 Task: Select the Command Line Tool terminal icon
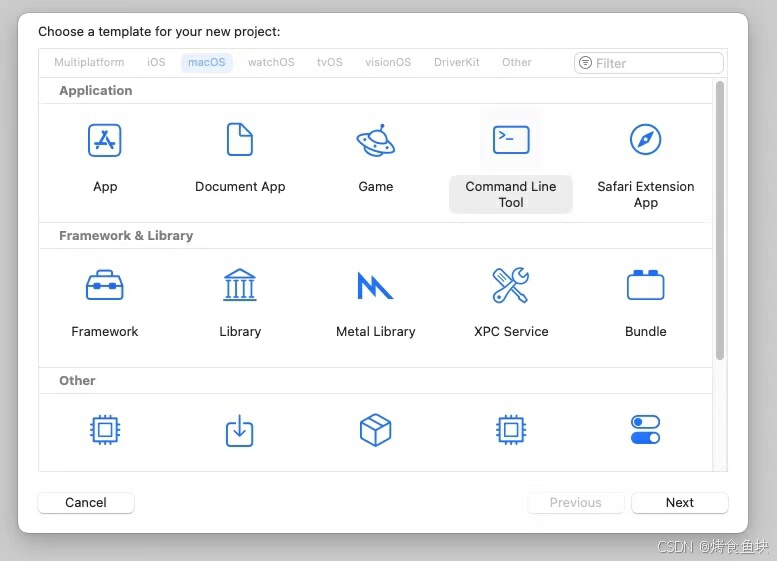coord(511,140)
